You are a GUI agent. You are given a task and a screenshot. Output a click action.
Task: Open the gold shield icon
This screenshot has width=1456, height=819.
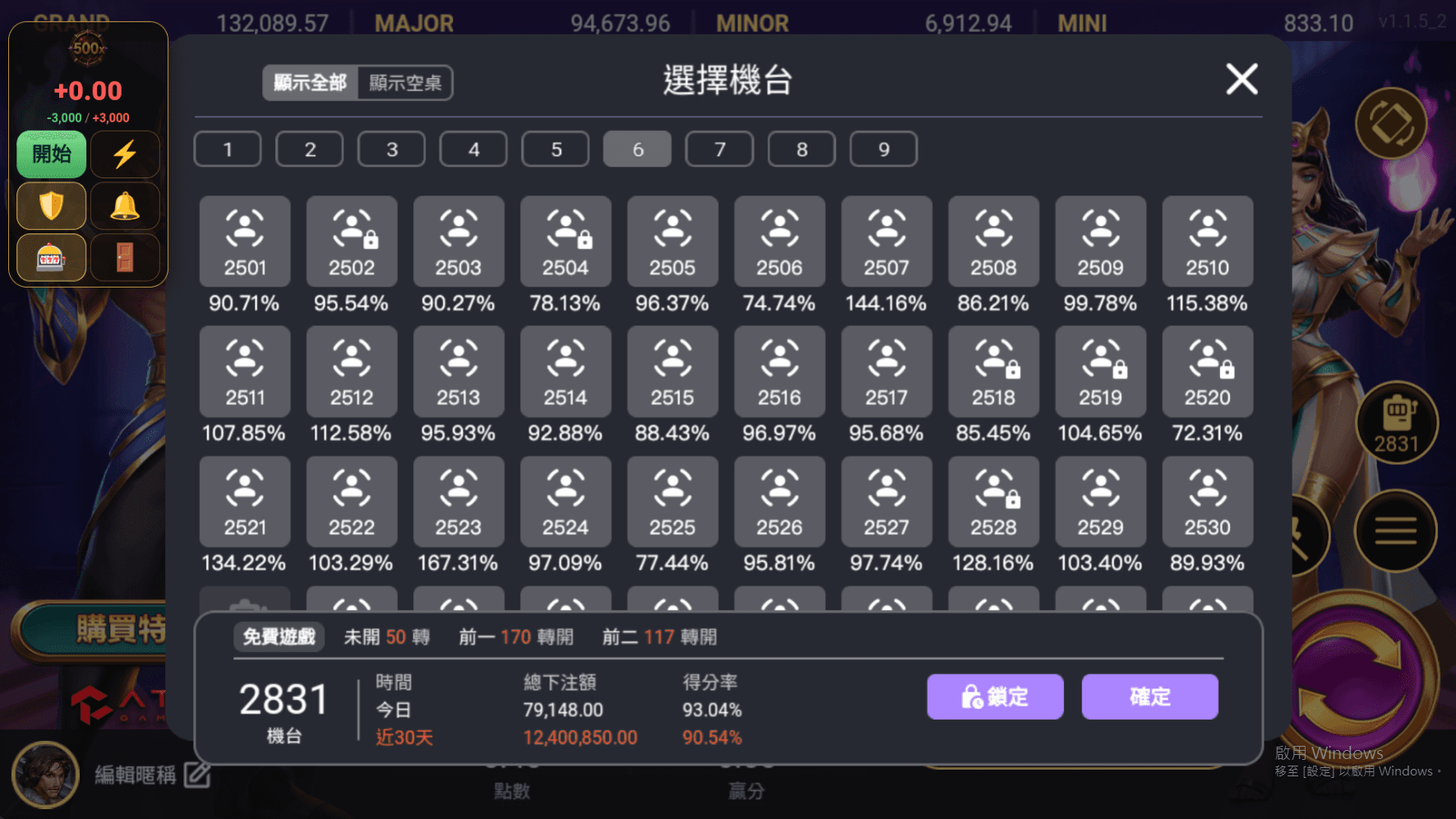(51, 205)
